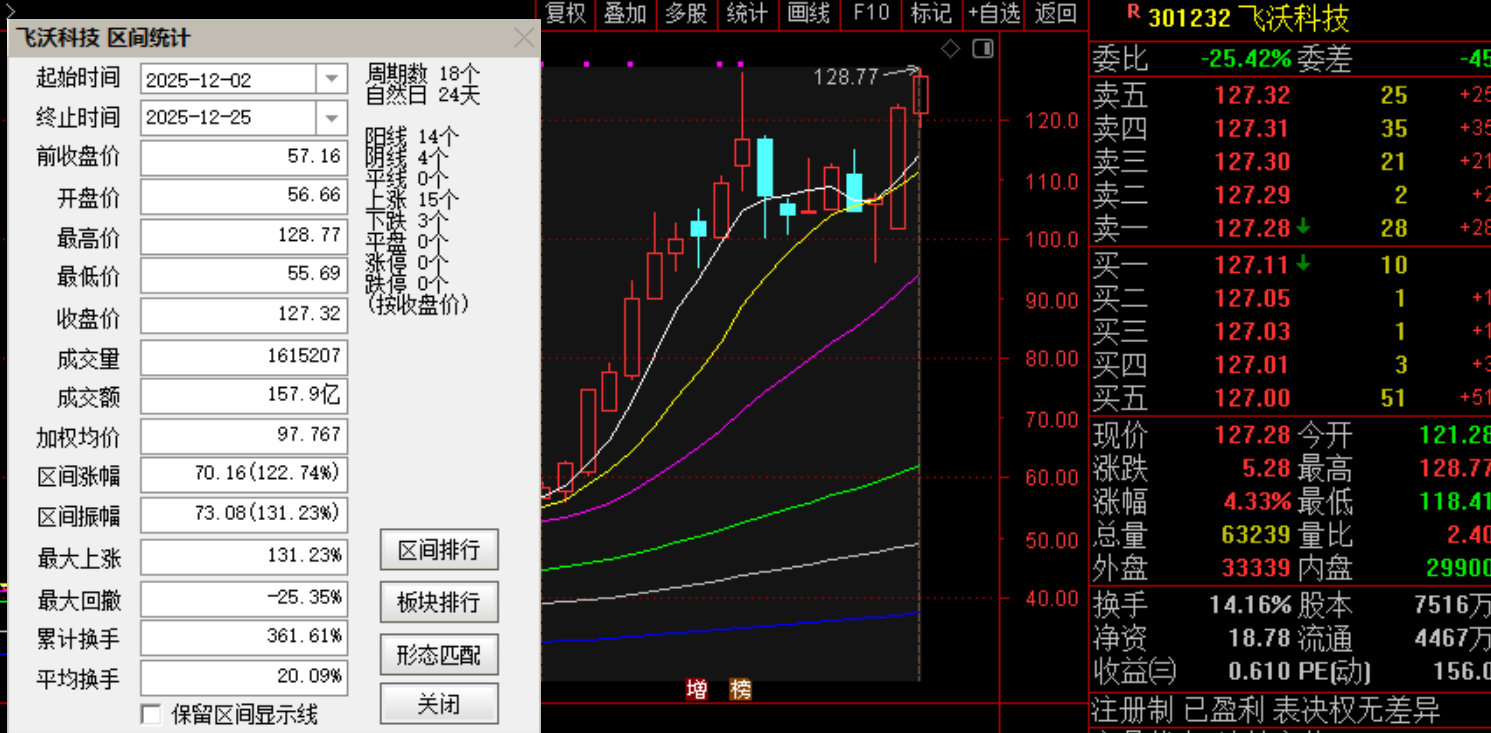Click the 净资 value 18.78
This screenshot has height=733, width=1491.
(1260, 638)
